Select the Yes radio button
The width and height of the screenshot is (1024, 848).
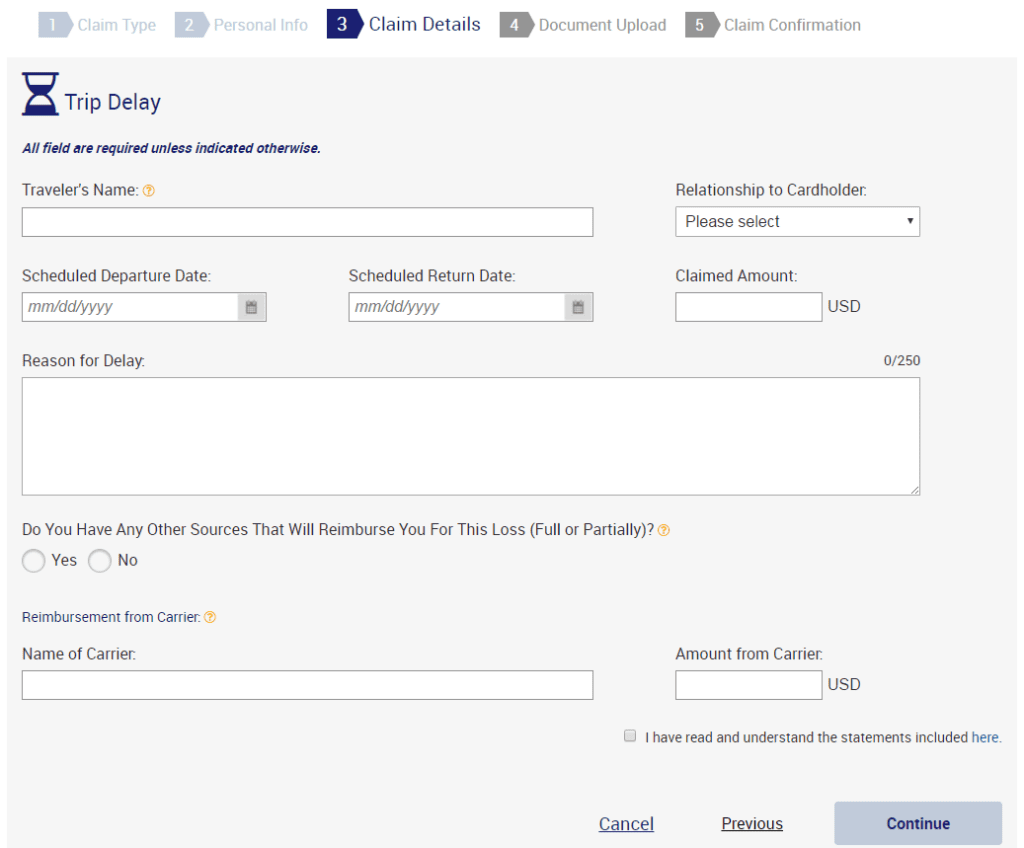coord(33,561)
